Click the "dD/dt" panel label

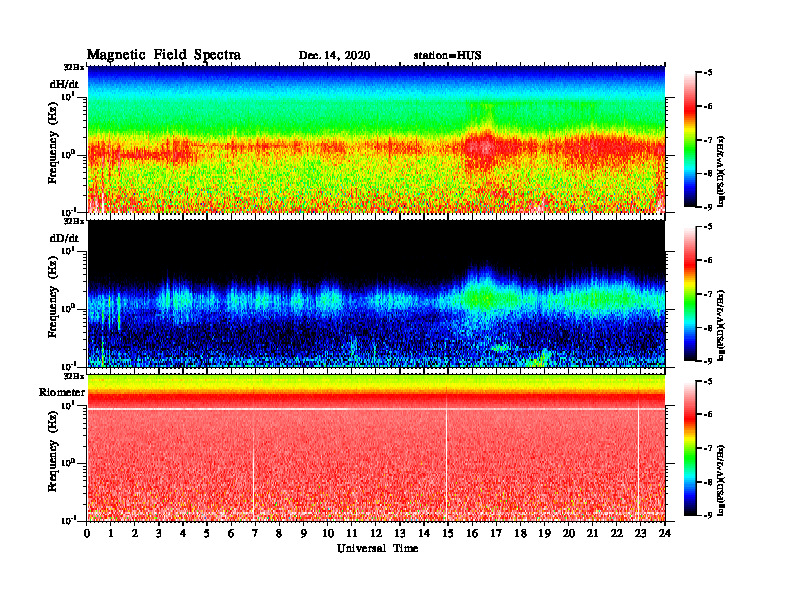64,238
